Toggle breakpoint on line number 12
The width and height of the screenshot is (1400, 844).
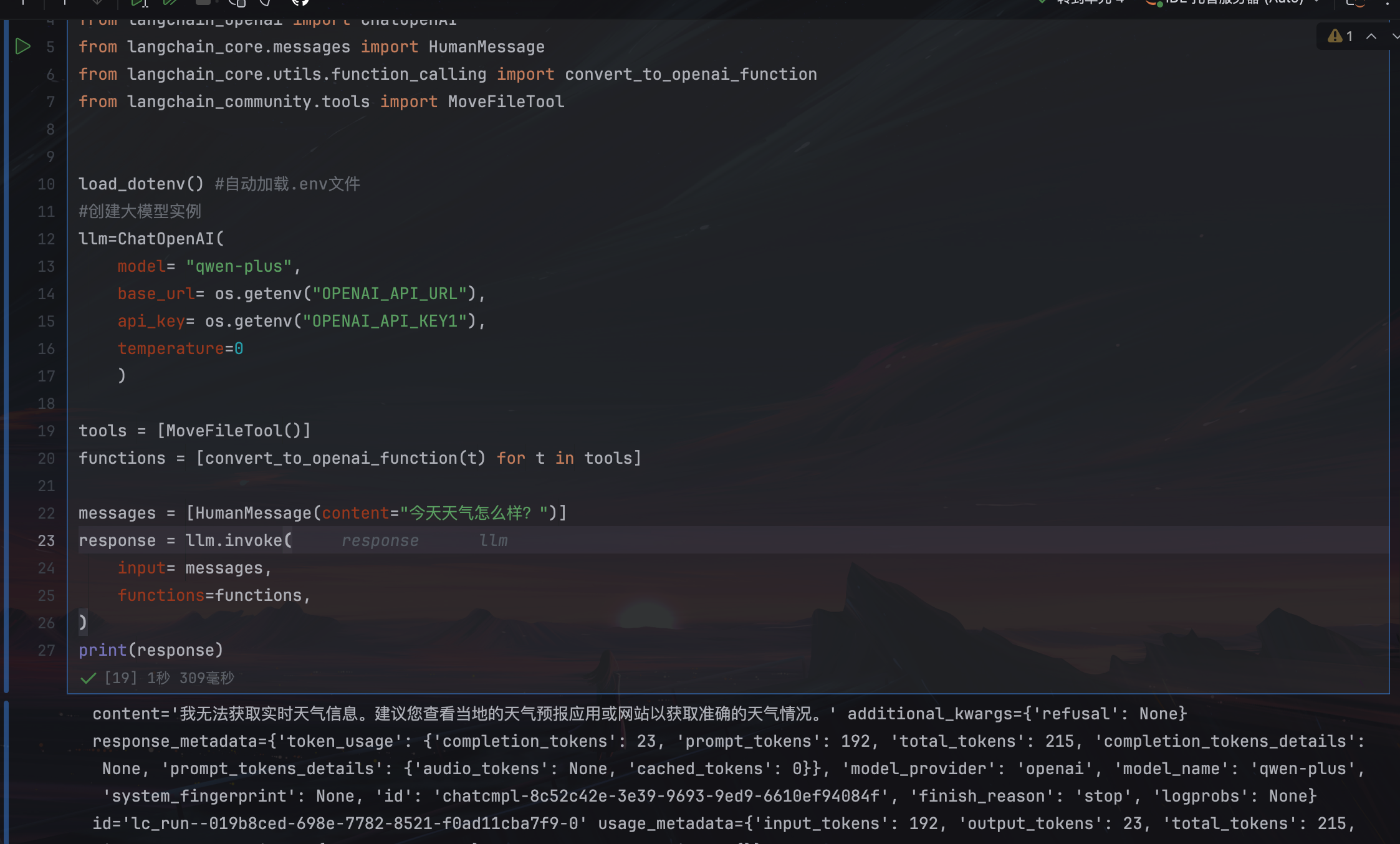(46, 239)
